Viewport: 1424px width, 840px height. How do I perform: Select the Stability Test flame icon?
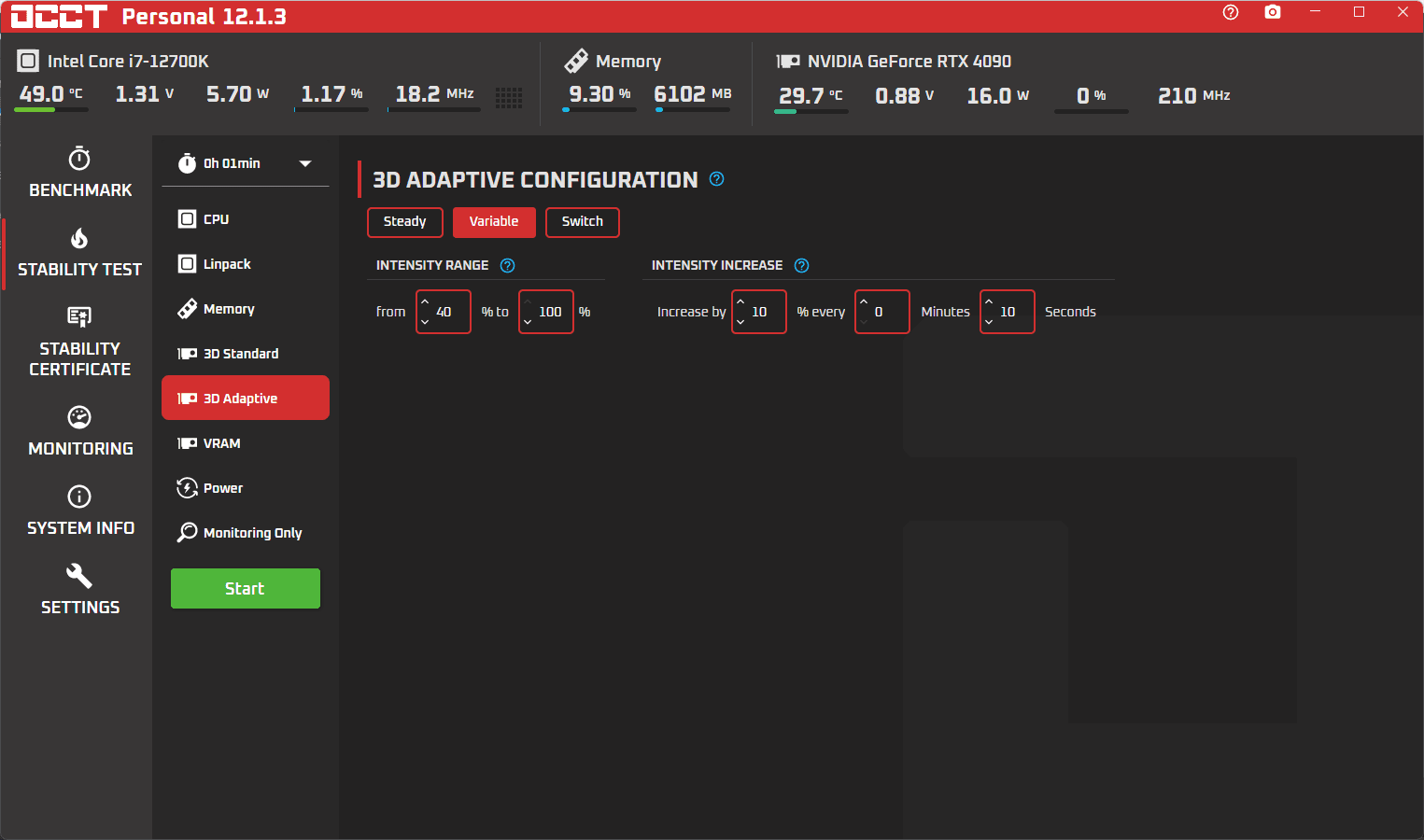[79, 238]
